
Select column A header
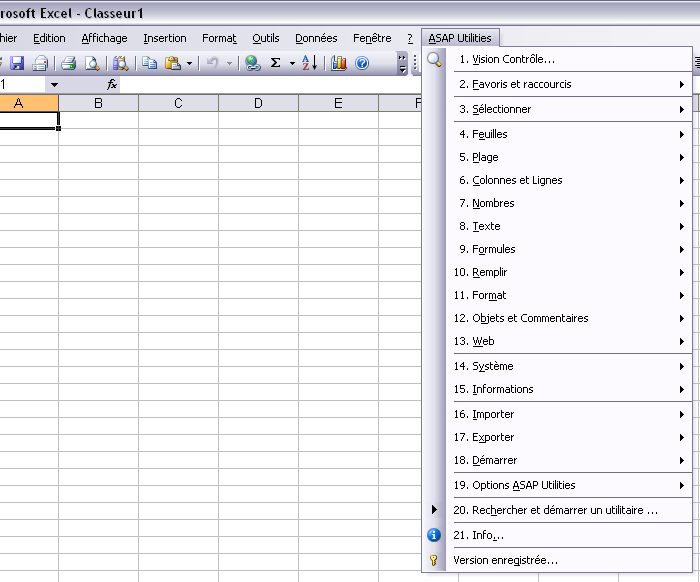pyautogui.click(x=29, y=104)
